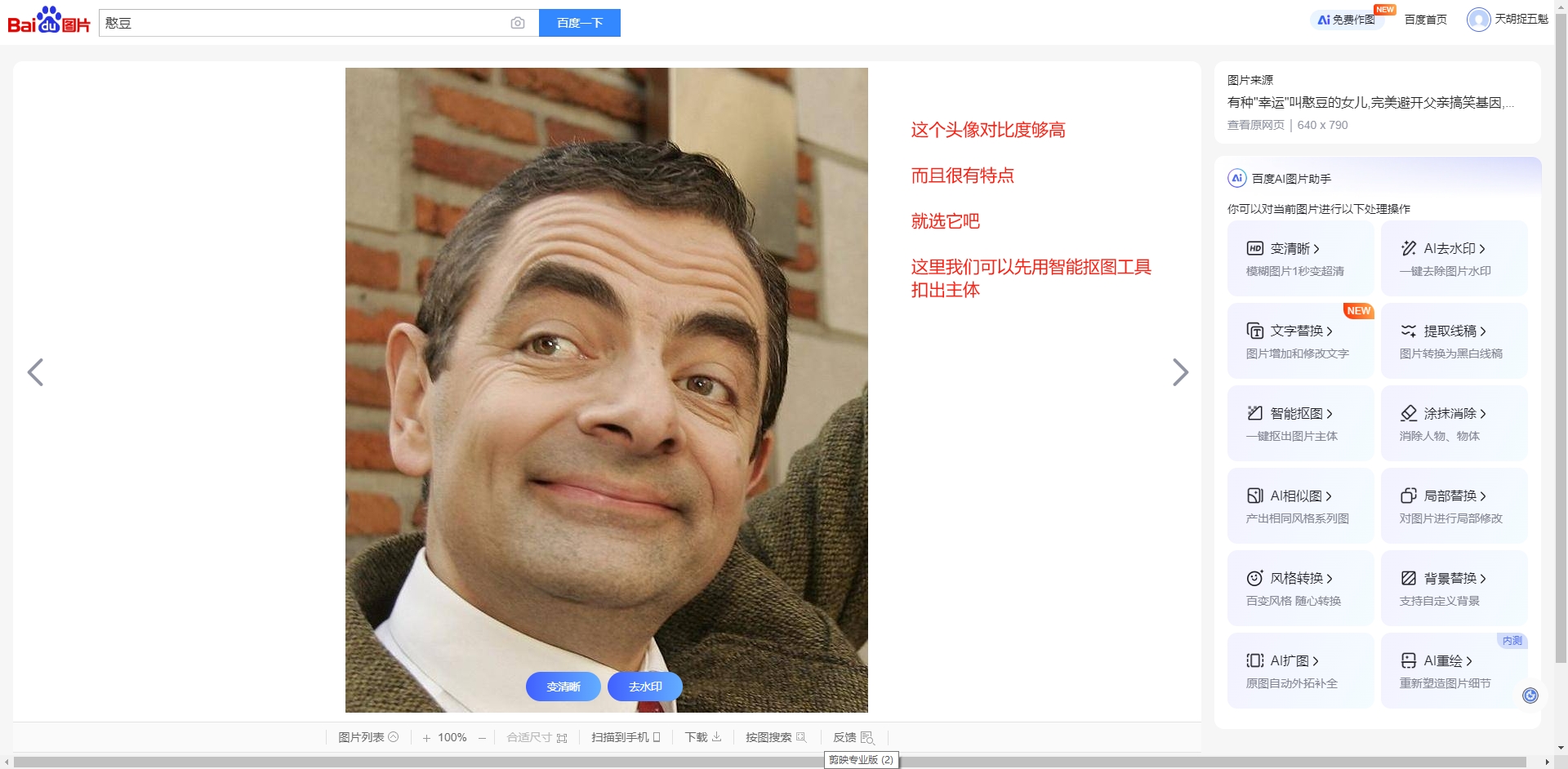Click the search input field containing 憨豆

(302, 23)
